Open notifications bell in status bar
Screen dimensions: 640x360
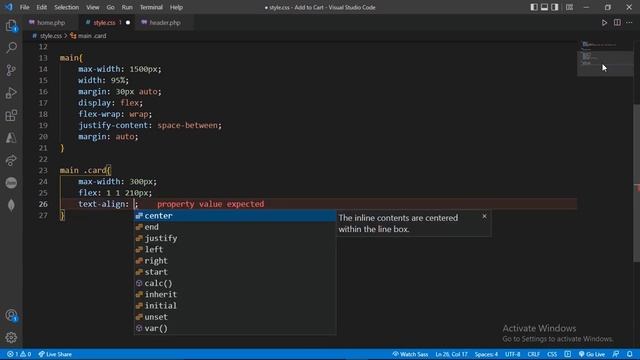point(630,354)
